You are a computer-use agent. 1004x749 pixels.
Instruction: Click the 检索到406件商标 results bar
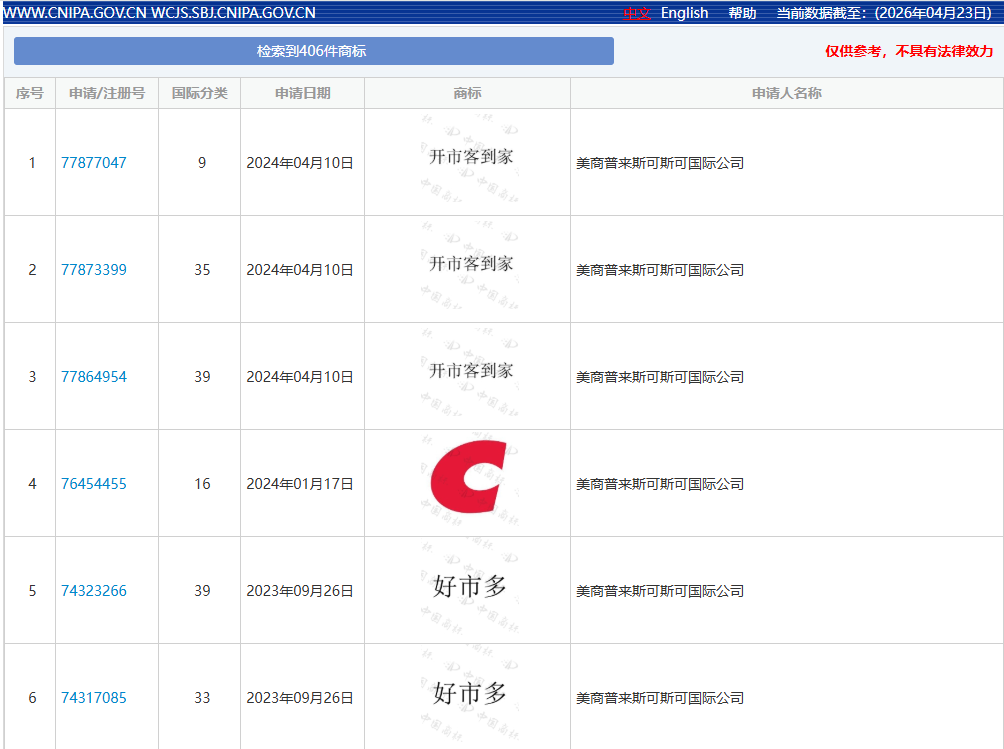pos(314,51)
